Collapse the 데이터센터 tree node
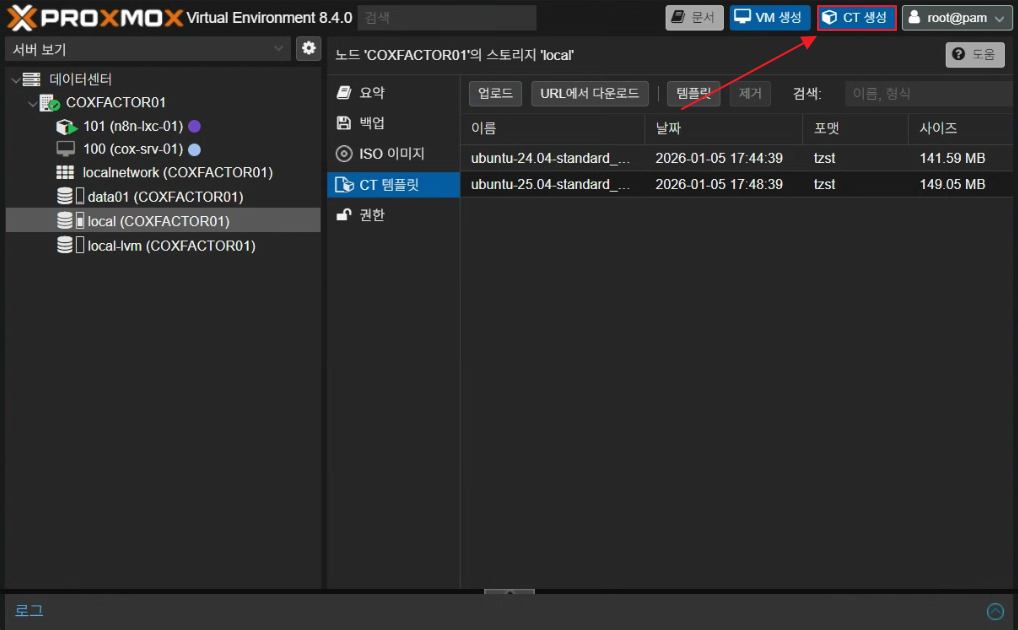This screenshot has width=1018, height=630. (16, 80)
